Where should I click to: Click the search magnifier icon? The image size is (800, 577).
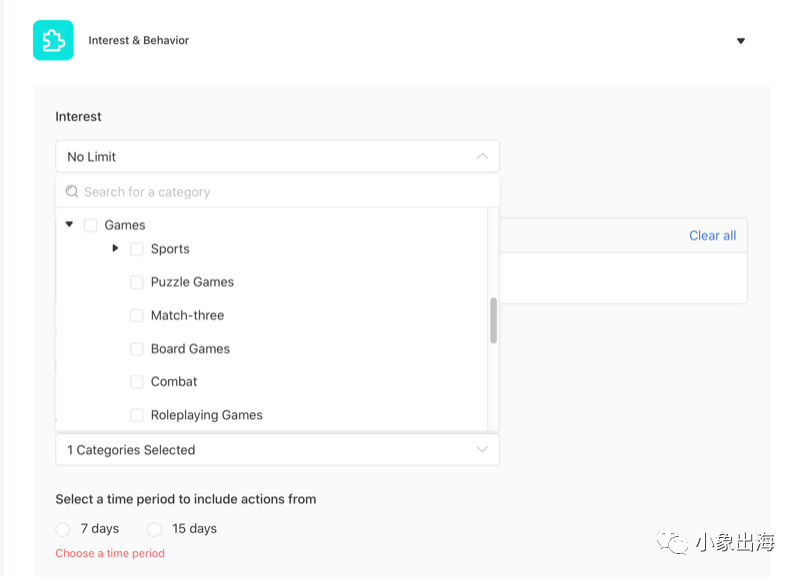(x=72, y=192)
